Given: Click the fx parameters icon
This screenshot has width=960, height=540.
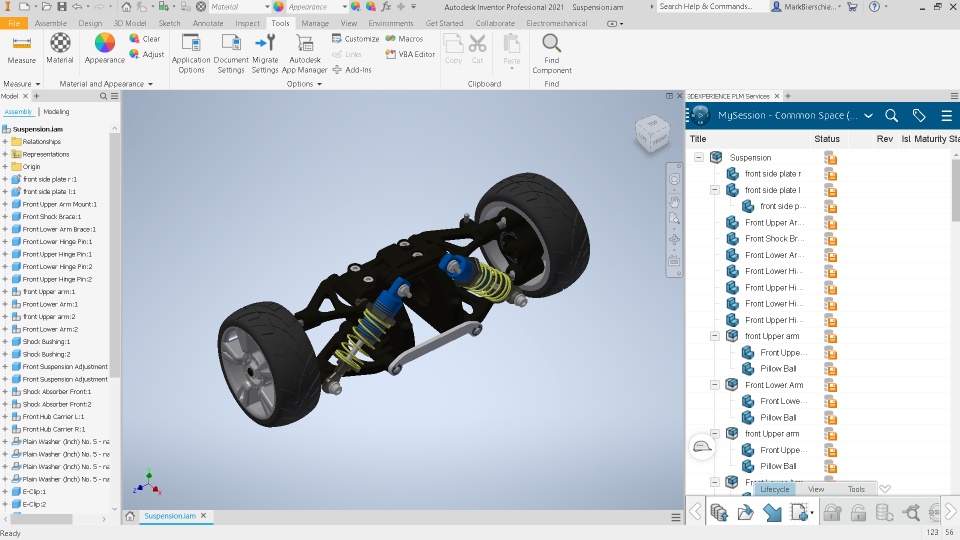Looking at the screenshot, I should [386, 7].
